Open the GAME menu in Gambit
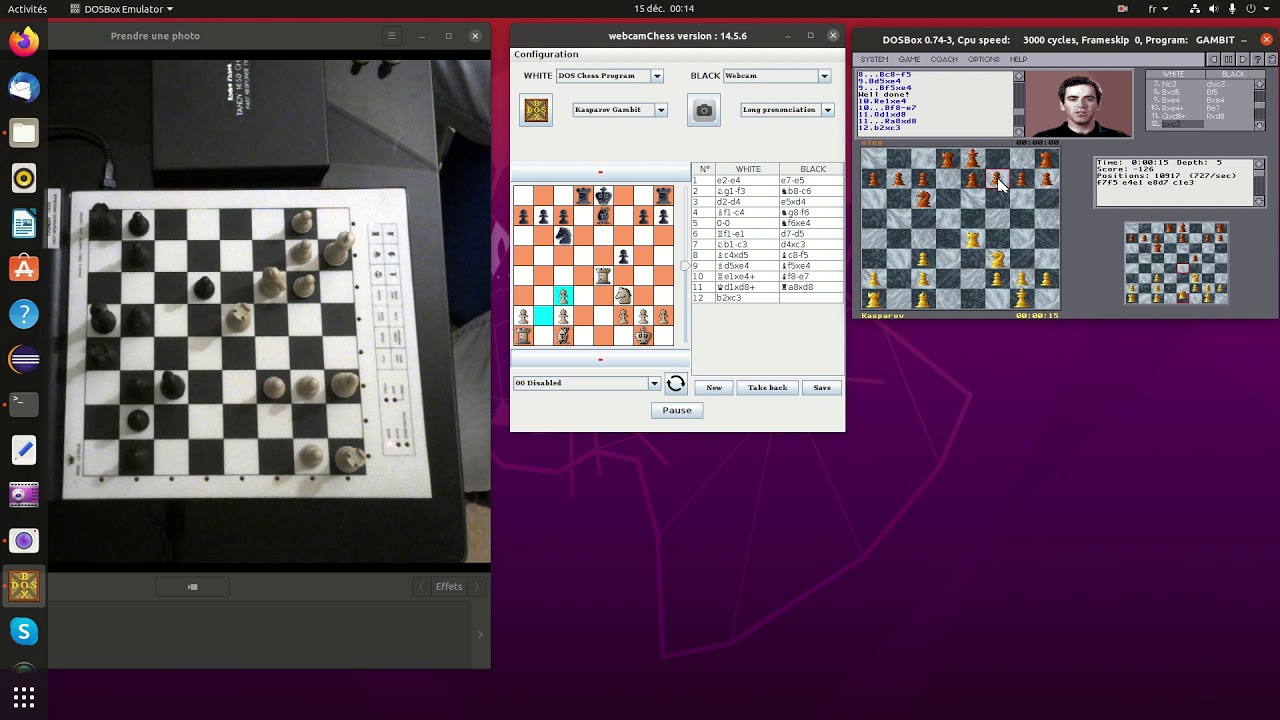 point(909,59)
